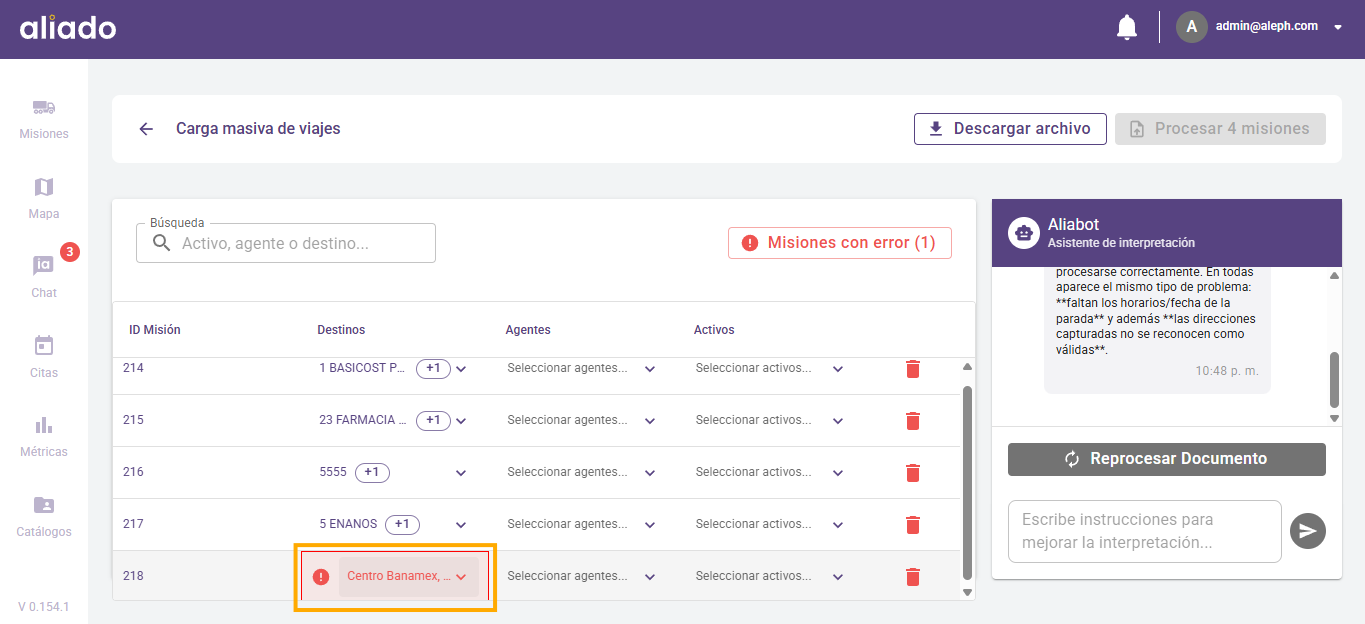Click Descargar archivo button

click(1009, 129)
